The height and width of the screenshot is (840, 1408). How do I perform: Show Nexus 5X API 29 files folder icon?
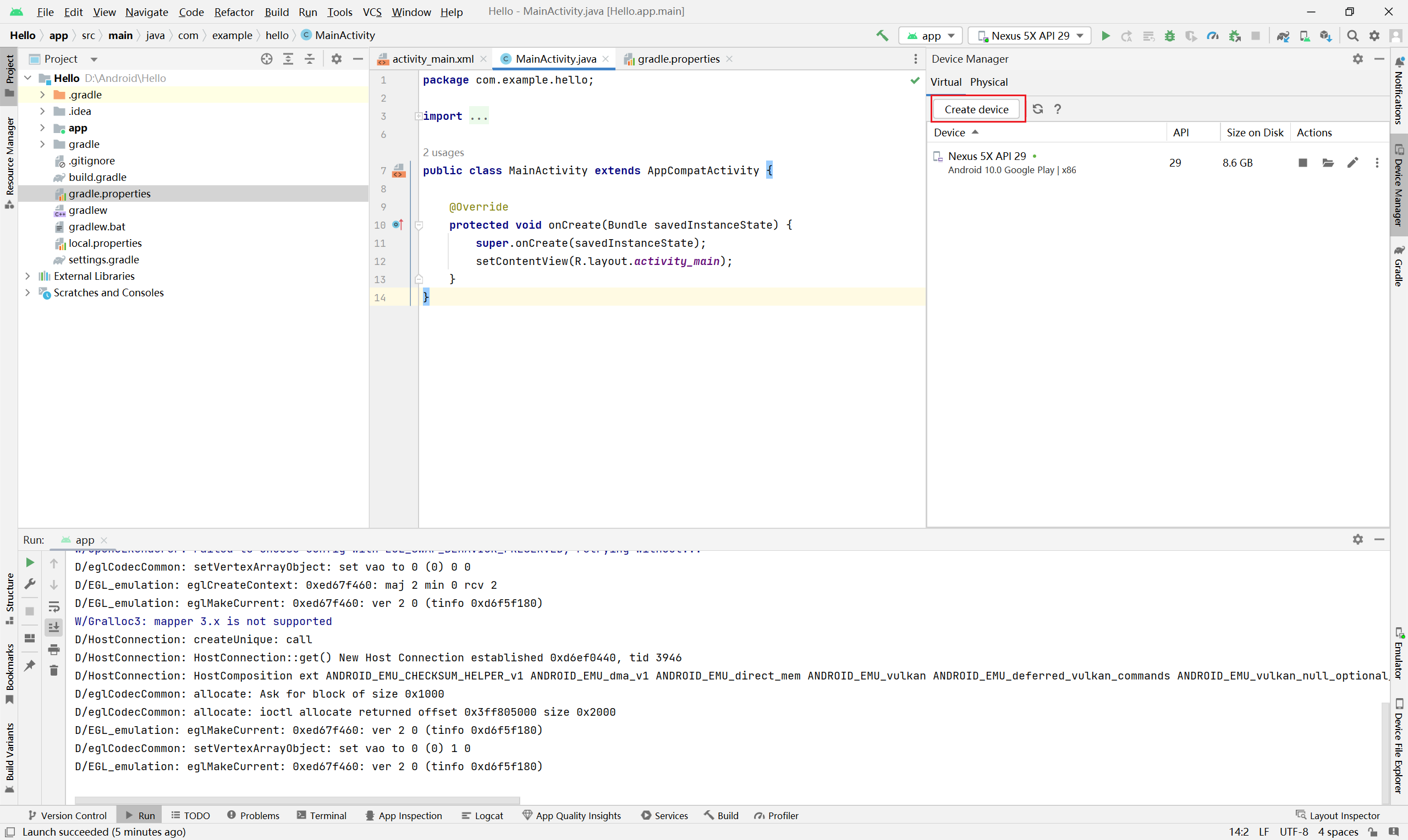pyautogui.click(x=1328, y=163)
